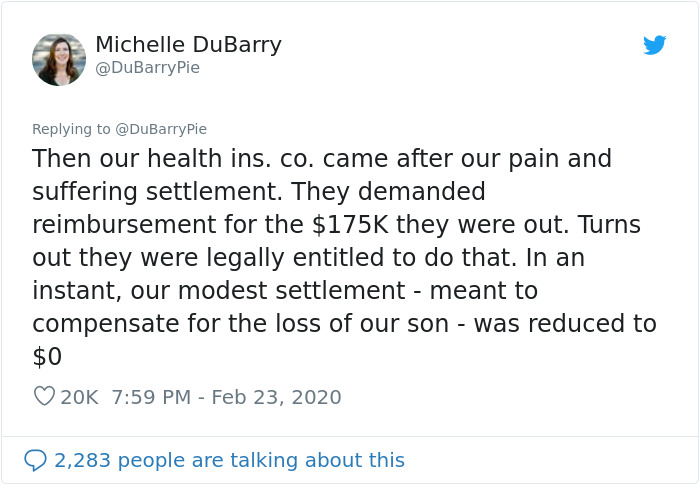
Task: Click the final $0 in the tweet
Action: pyautogui.click(x=46, y=357)
